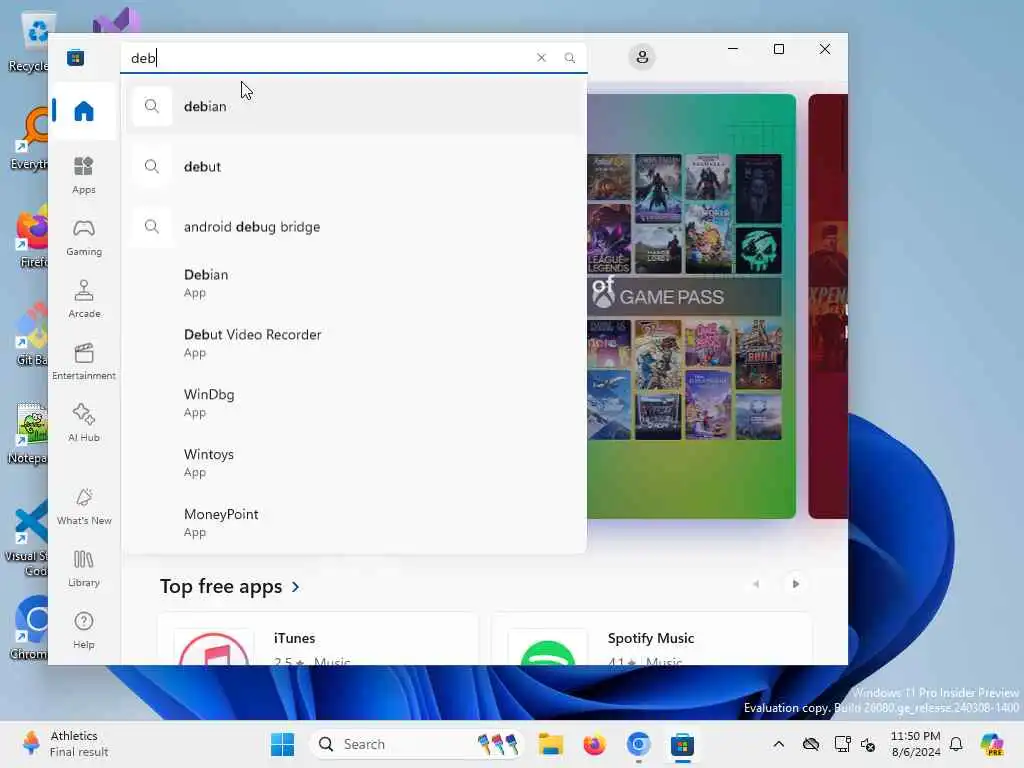Open the Game Pass promotional banner

click(691, 306)
